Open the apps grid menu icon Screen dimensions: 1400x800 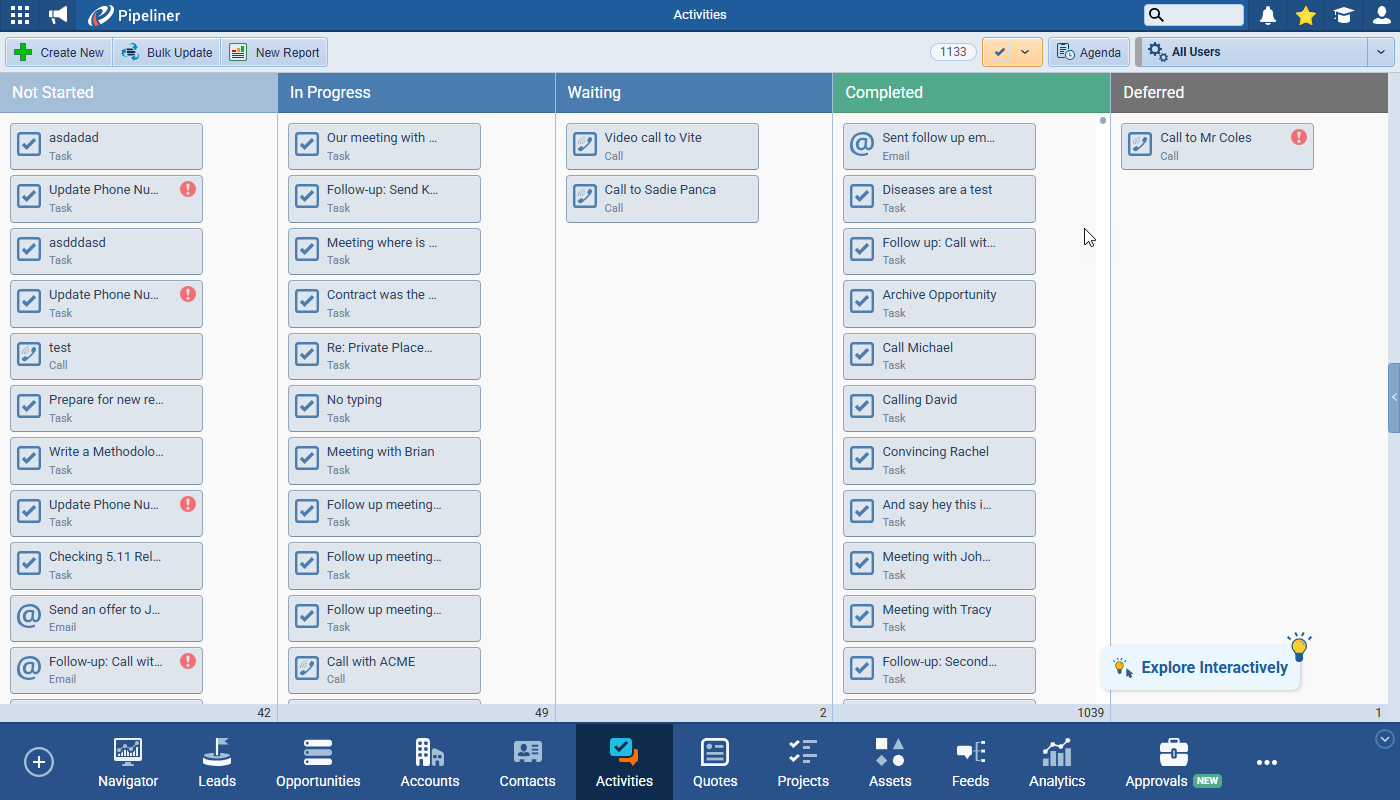(20, 15)
